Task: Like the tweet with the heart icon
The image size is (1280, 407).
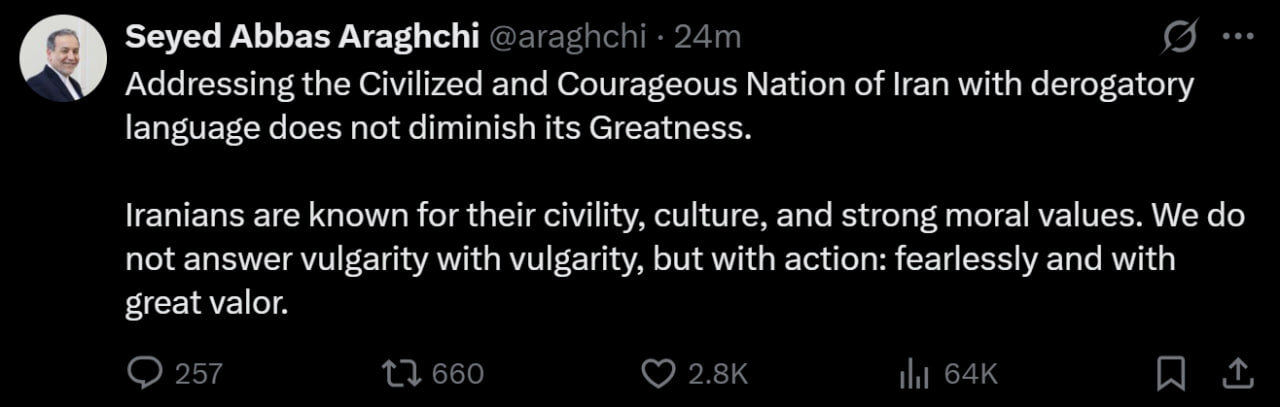Action: (x=656, y=374)
